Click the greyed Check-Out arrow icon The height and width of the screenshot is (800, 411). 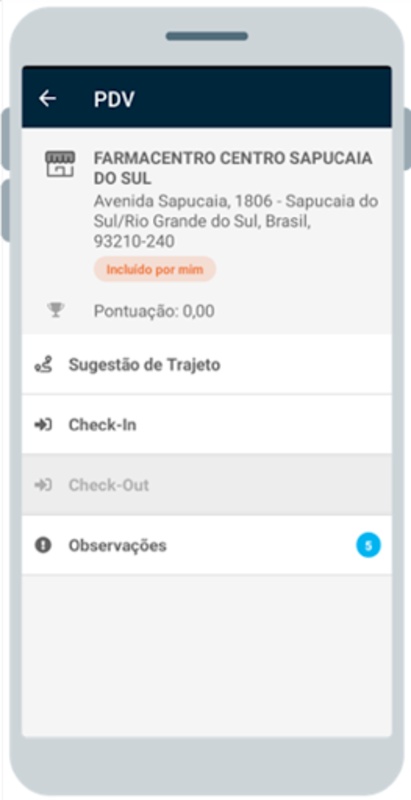pyautogui.click(x=43, y=485)
